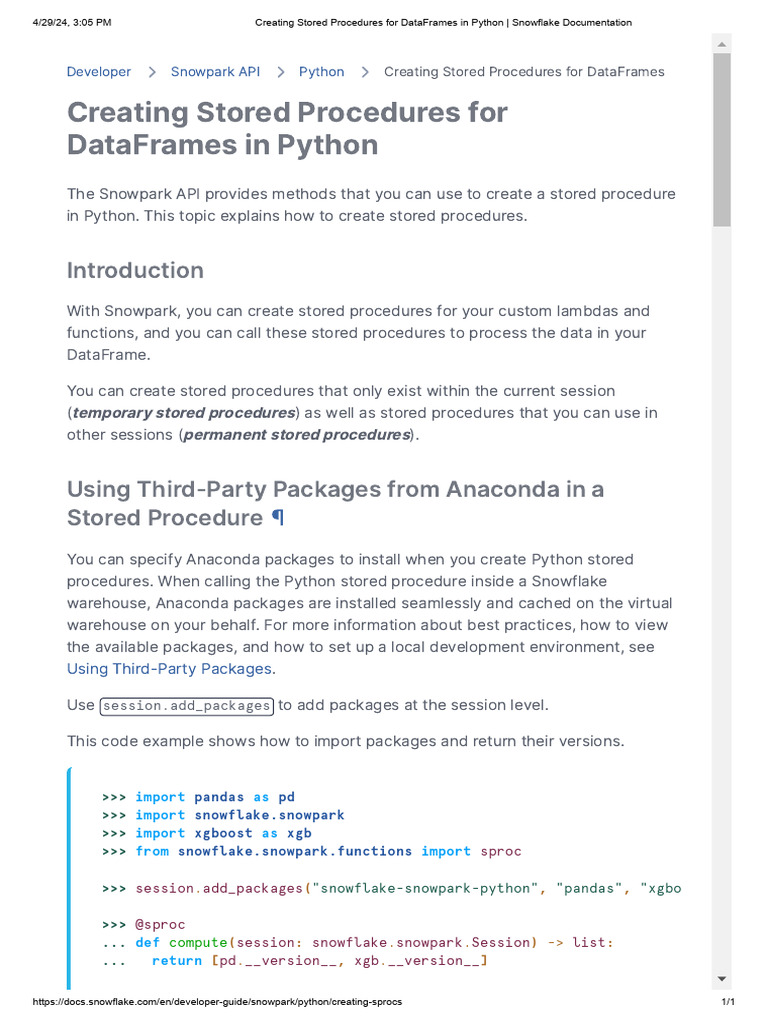This screenshot has height=1024, width=768.
Task: Click the '@sproc' decorator line
Action: (144, 925)
